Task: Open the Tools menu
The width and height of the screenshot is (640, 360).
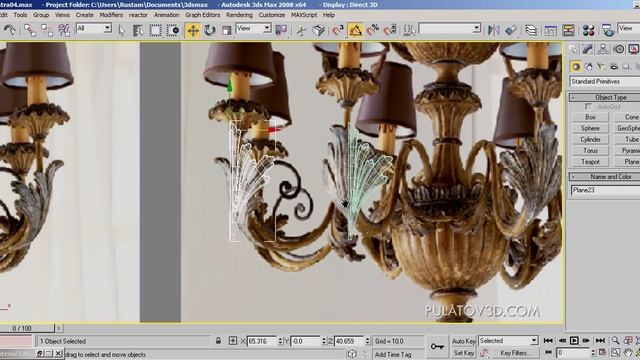Action: tap(20, 15)
